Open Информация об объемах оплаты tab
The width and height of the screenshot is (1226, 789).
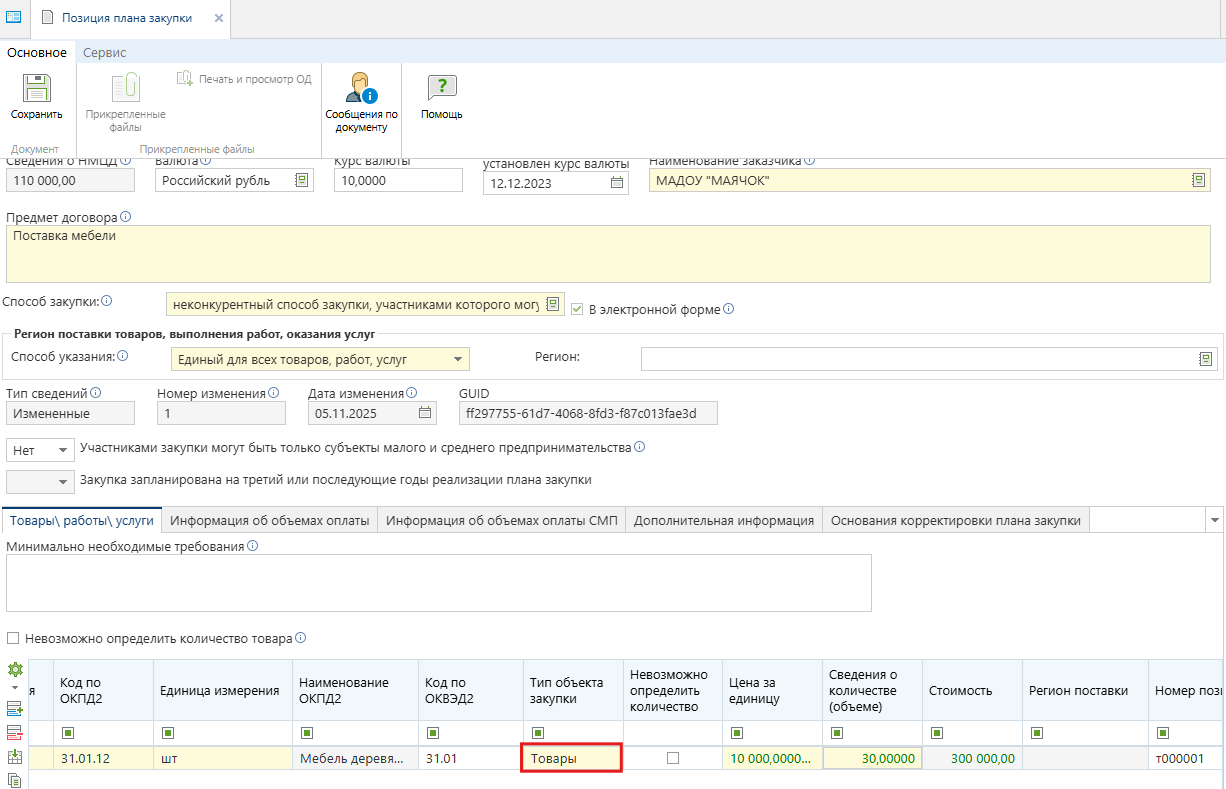[x=270, y=520]
